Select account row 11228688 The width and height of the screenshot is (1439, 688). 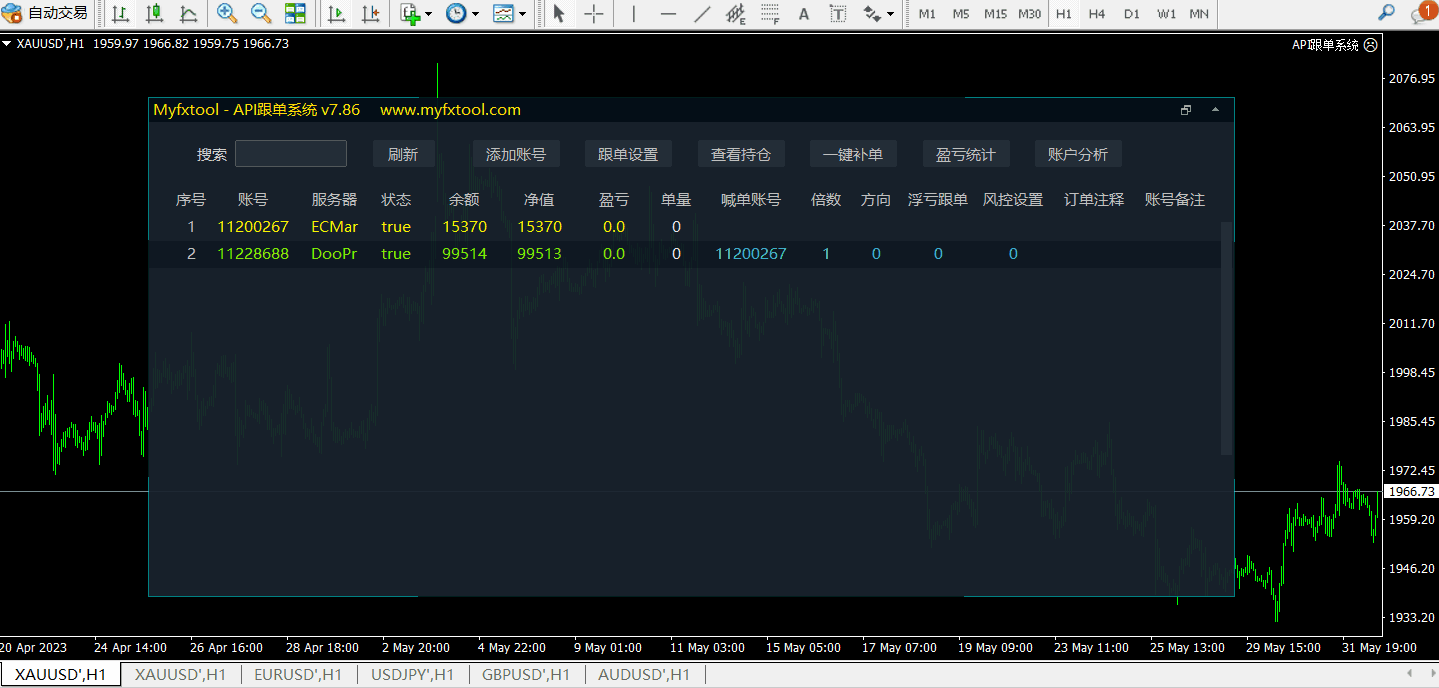click(x=685, y=254)
